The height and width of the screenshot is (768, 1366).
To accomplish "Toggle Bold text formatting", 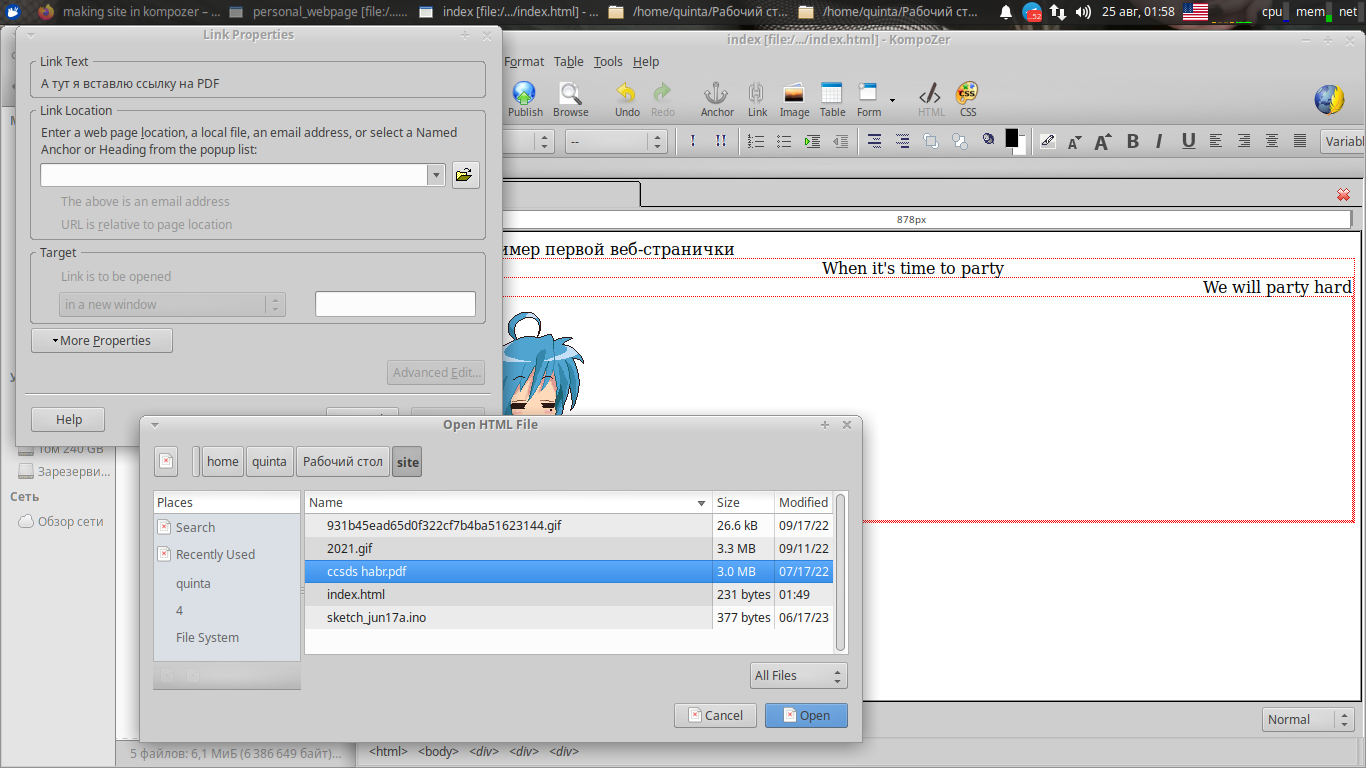I will (1133, 142).
